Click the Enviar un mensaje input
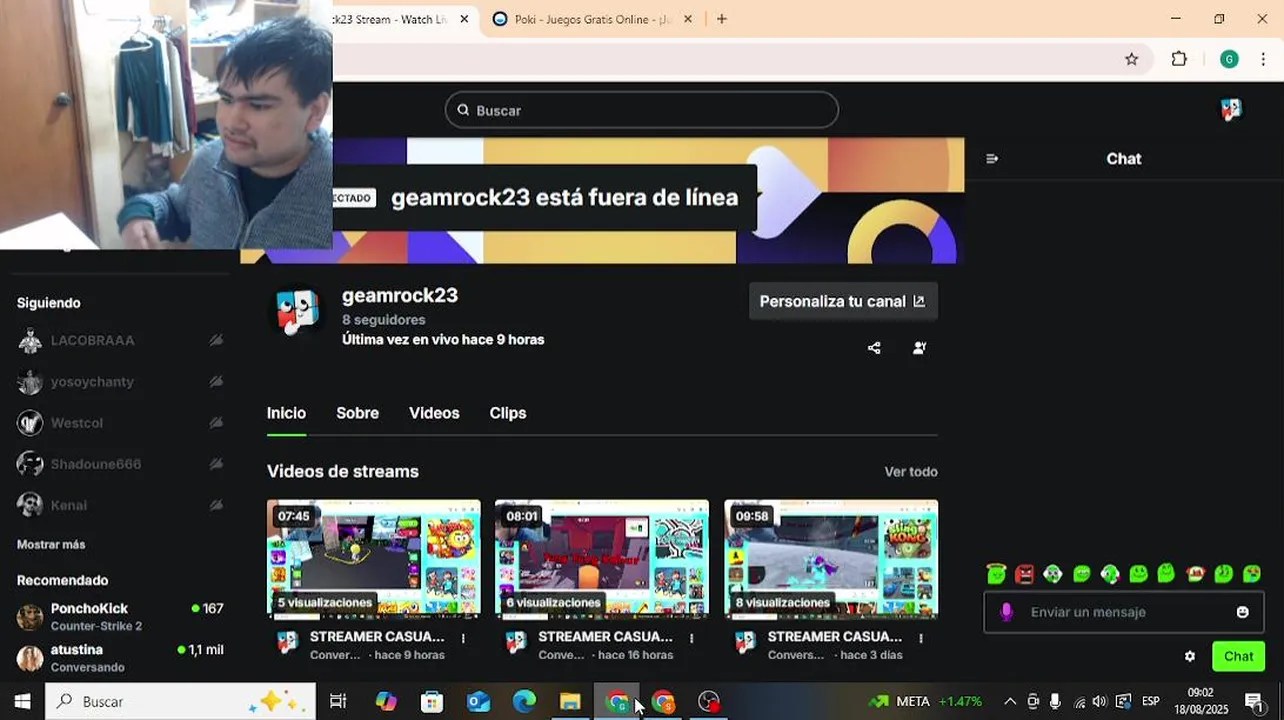1284x720 pixels. coord(1123,612)
